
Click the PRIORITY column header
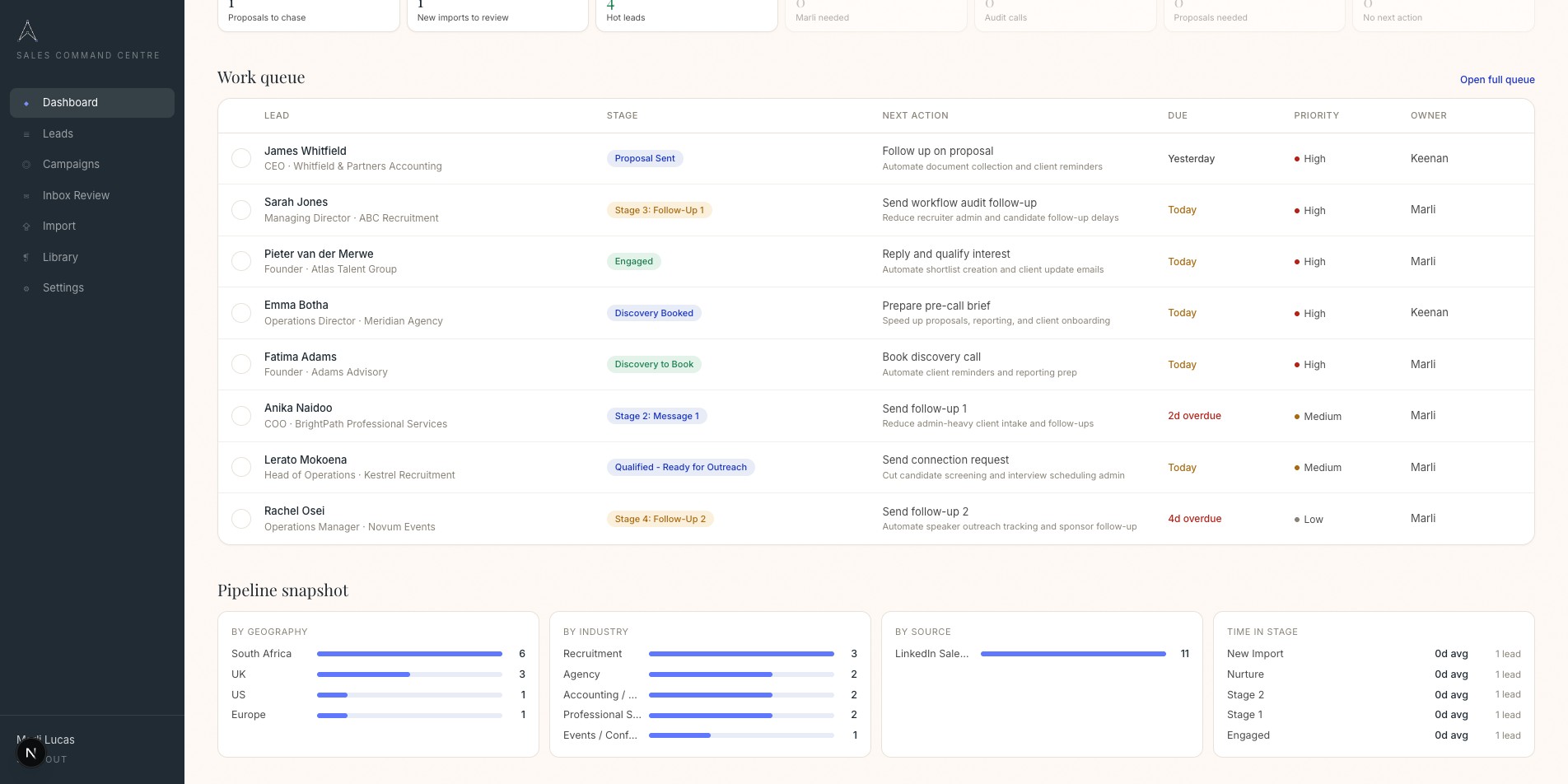(x=1316, y=115)
